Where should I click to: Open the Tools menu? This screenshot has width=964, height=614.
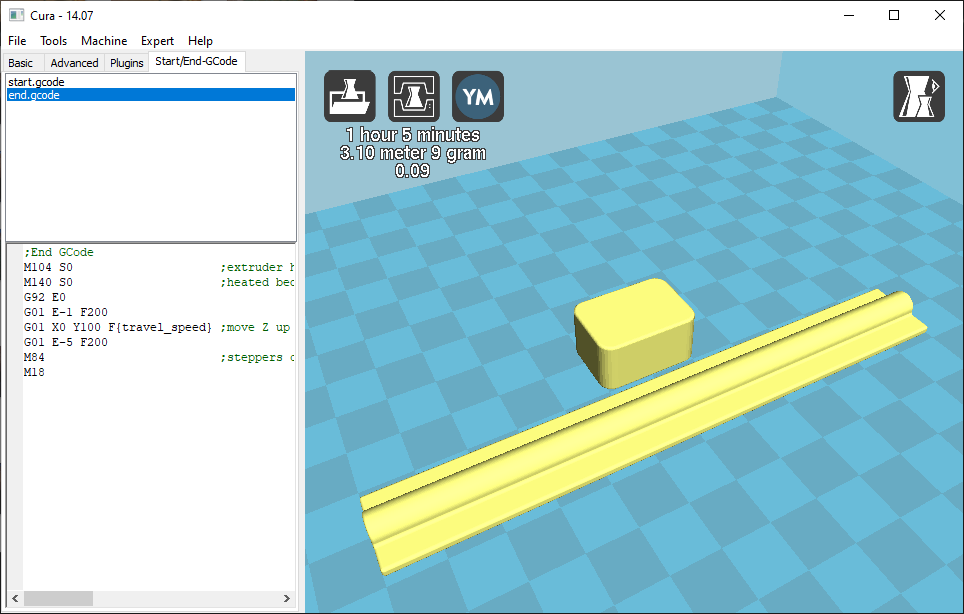(53, 41)
